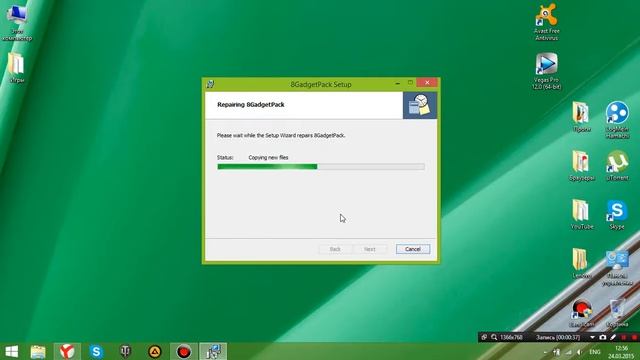The height and width of the screenshot is (360, 640).
Task: Pause recording with the red pause button
Action: pos(623,338)
